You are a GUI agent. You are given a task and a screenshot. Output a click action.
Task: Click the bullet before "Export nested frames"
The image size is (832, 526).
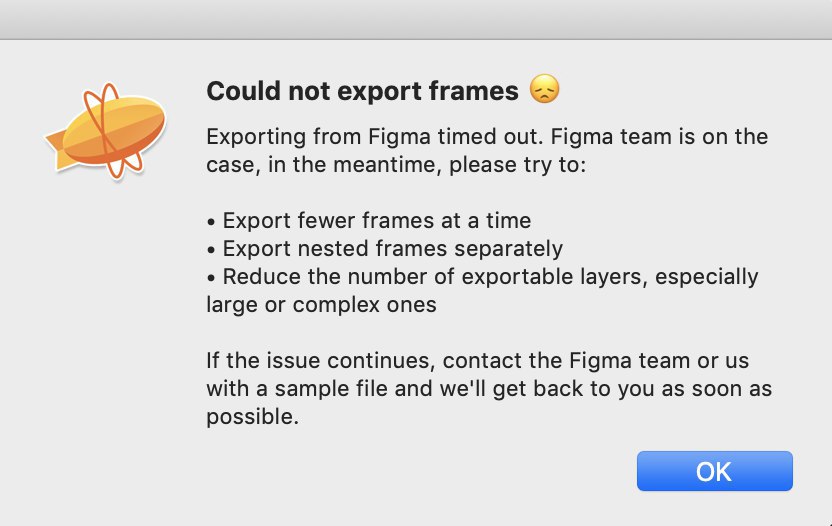coord(211,249)
